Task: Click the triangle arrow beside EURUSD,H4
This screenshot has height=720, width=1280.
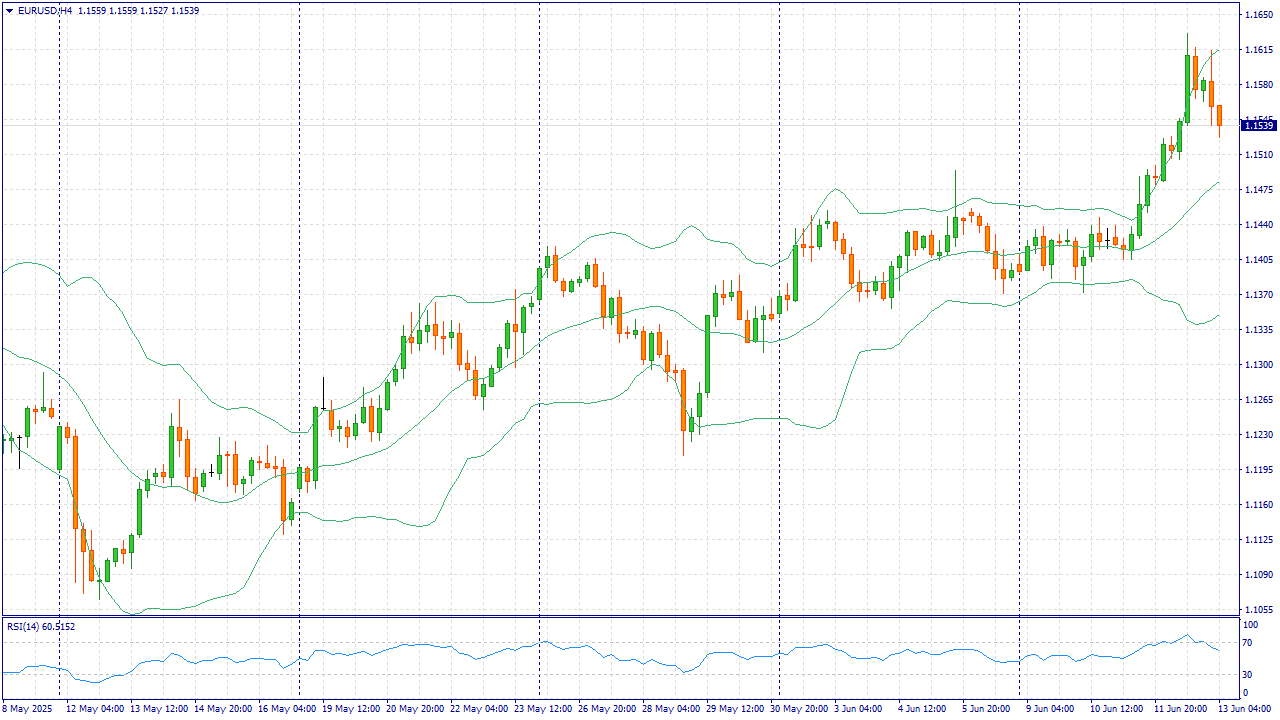Action: coord(9,10)
